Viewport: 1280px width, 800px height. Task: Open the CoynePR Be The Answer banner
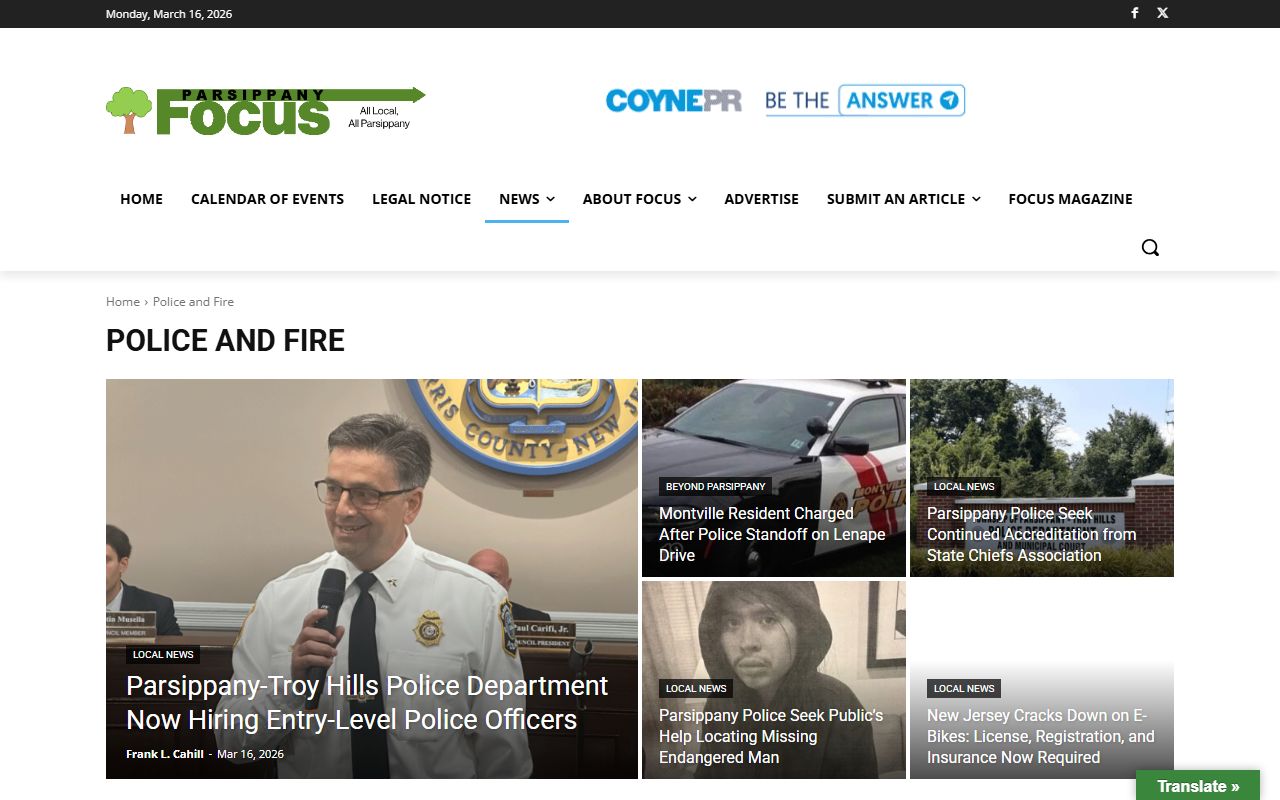pyautogui.click(x=785, y=101)
